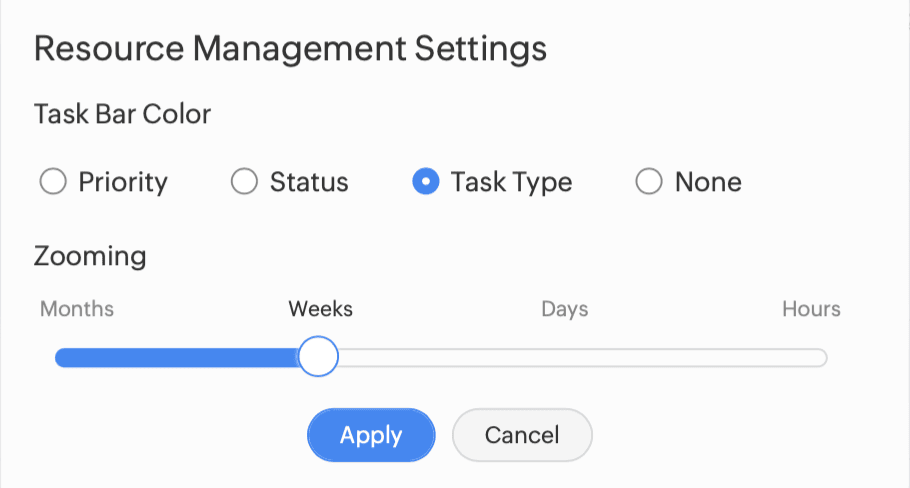Click the blue filled slider track
910x488 pixels.
tap(178, 358)
